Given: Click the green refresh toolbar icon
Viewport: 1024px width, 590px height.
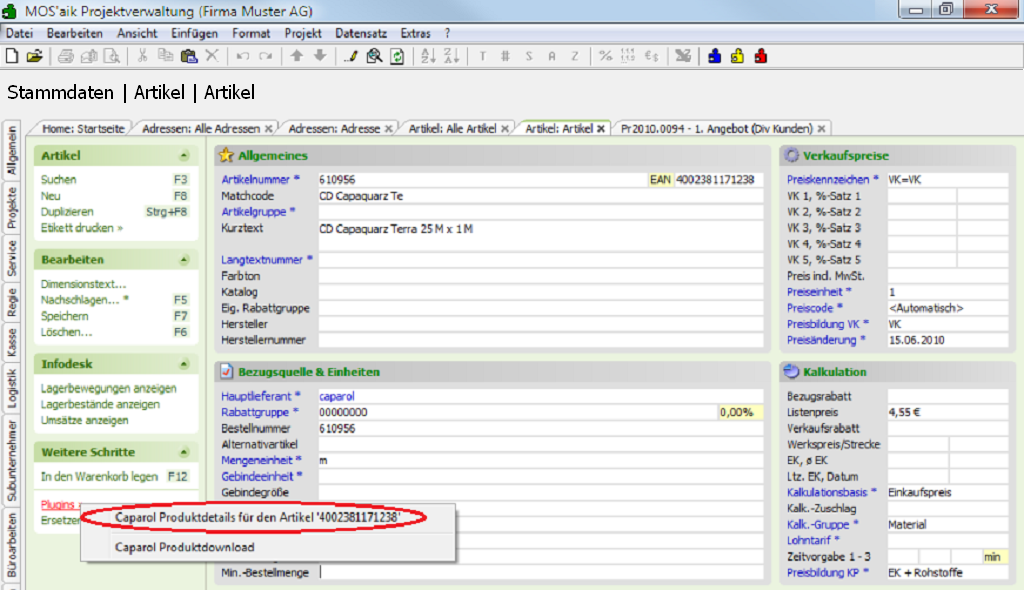Looking at the screenshot, I should tap(397, 56).
